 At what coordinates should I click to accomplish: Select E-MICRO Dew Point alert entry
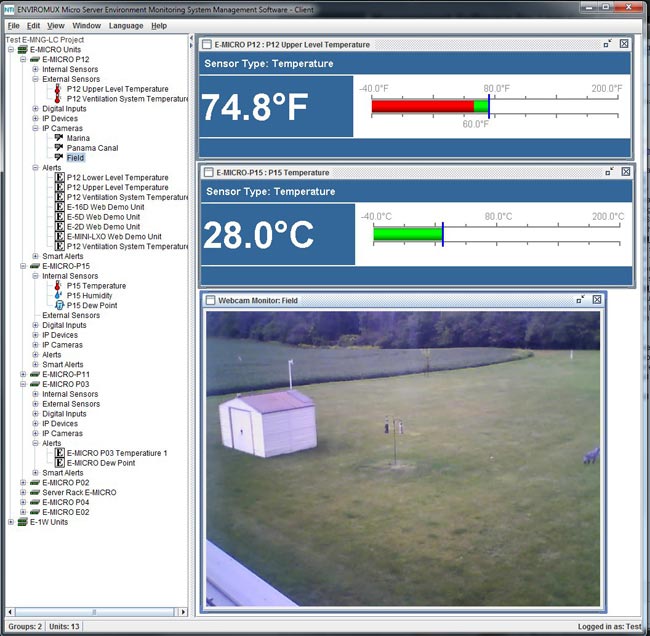101,463
